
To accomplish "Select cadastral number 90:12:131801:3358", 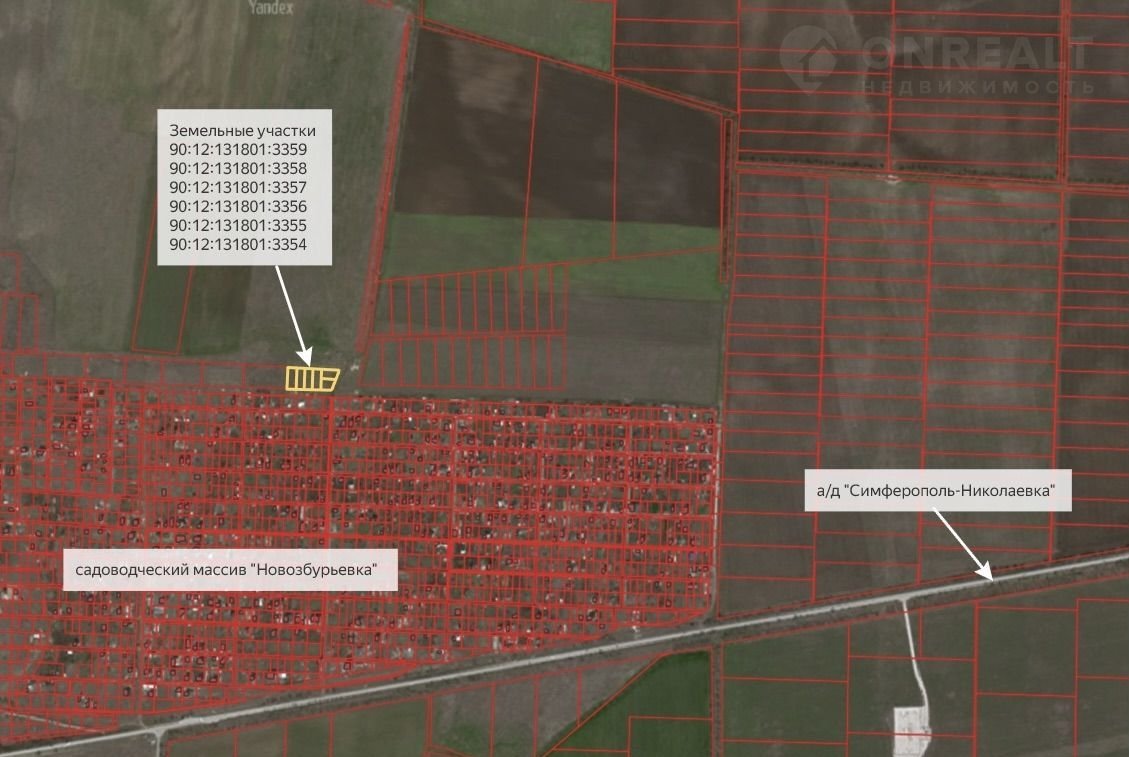I will [238, 169].
